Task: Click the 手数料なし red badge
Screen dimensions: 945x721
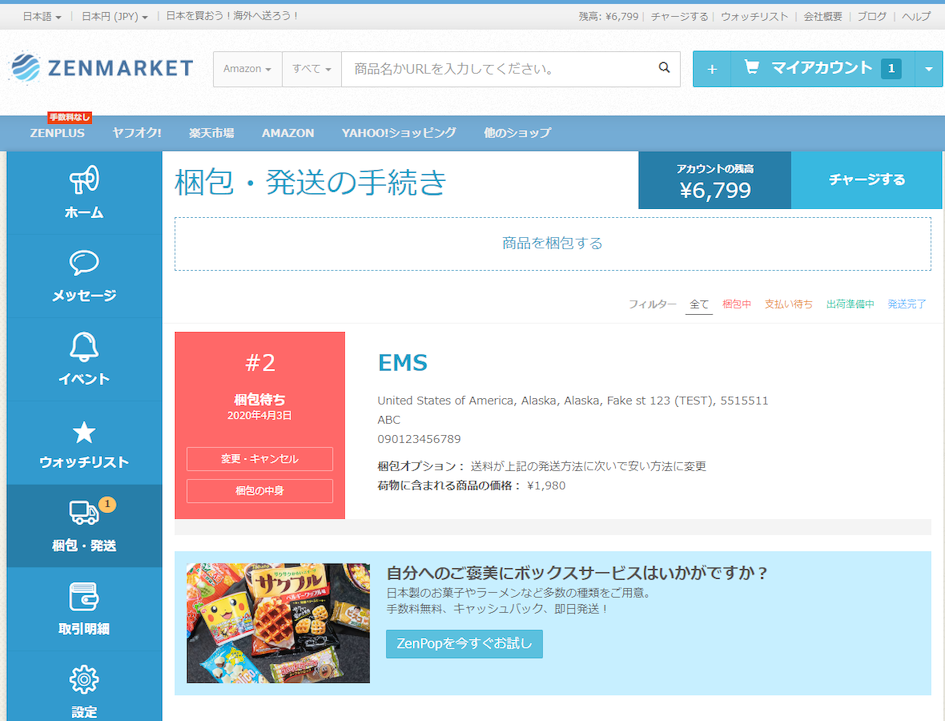Action: (x=70, y=118)
